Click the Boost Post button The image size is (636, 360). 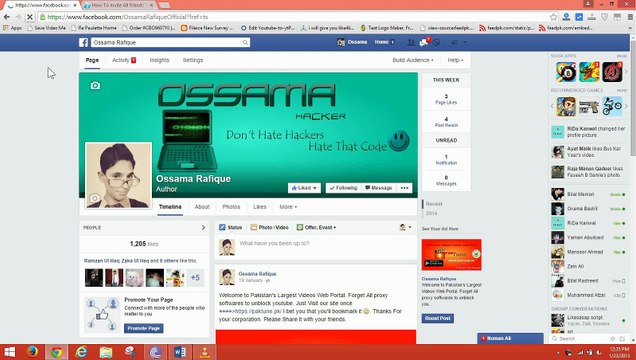pyautogui.click(x=438, y=318)
